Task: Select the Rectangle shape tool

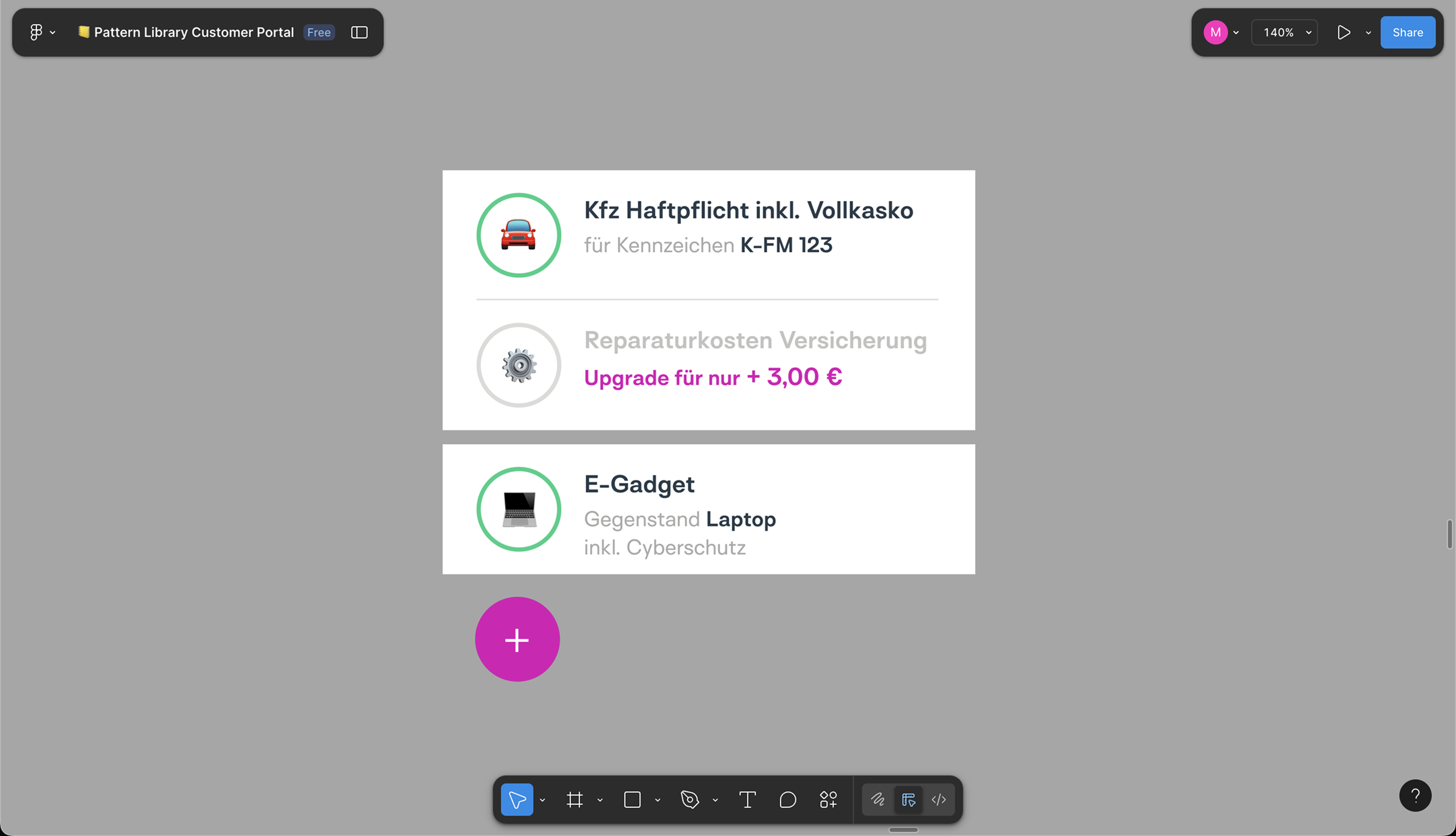Action: tap(632, 799)
